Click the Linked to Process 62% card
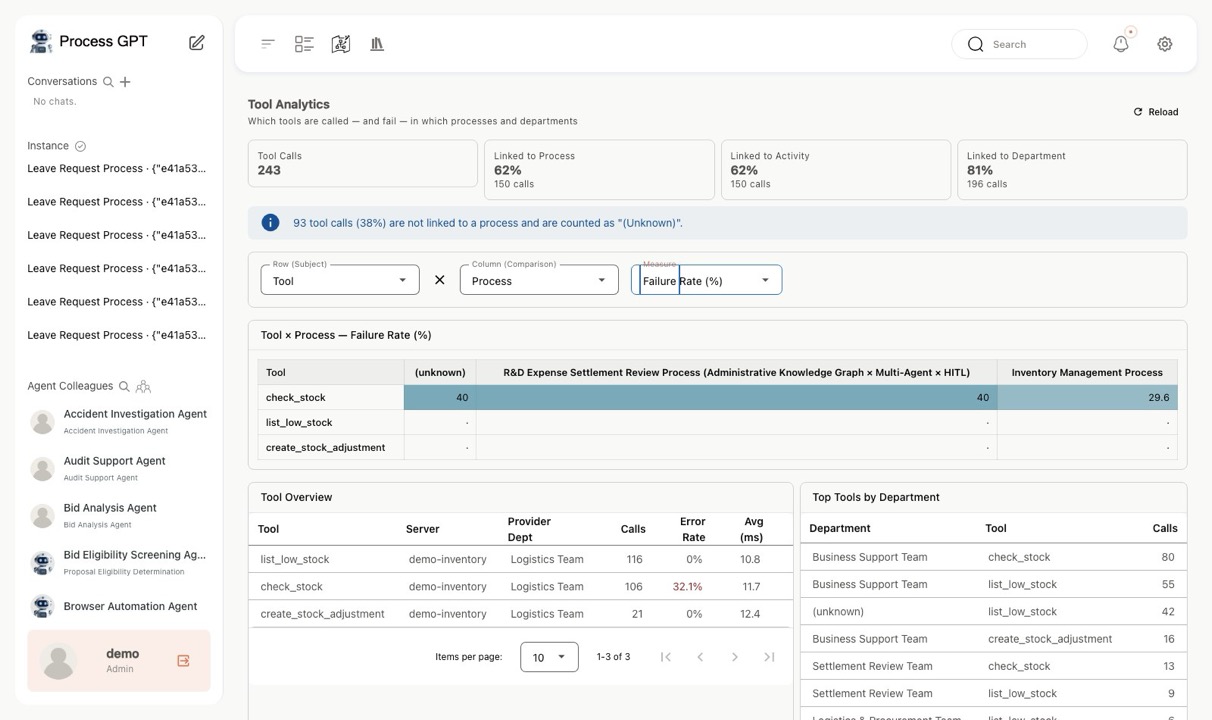The image size is (1212, 720). pyautogui.click(x=599, y=170)
